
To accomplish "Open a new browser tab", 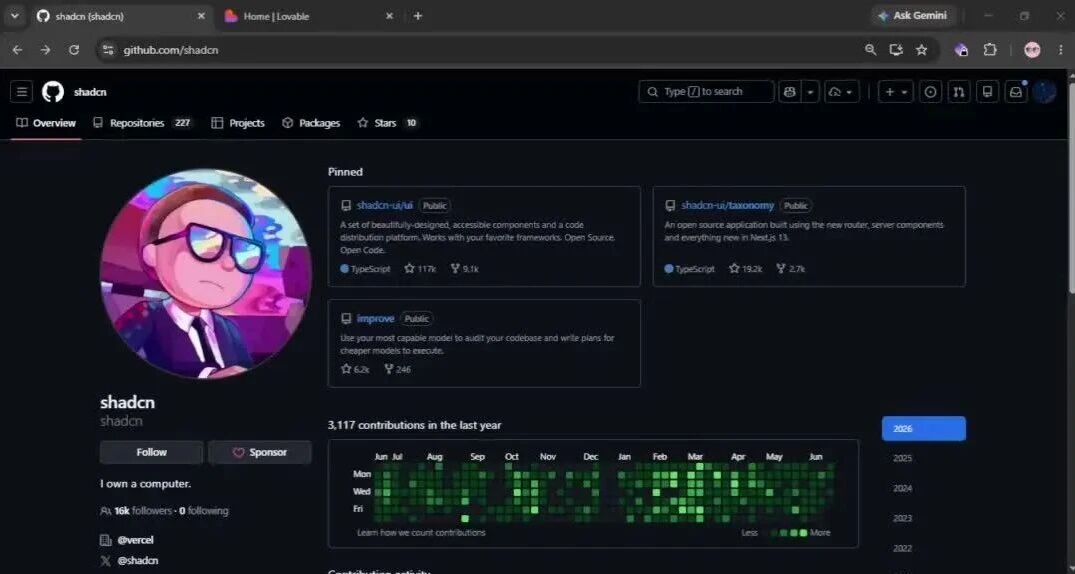I will coord(418,16).
